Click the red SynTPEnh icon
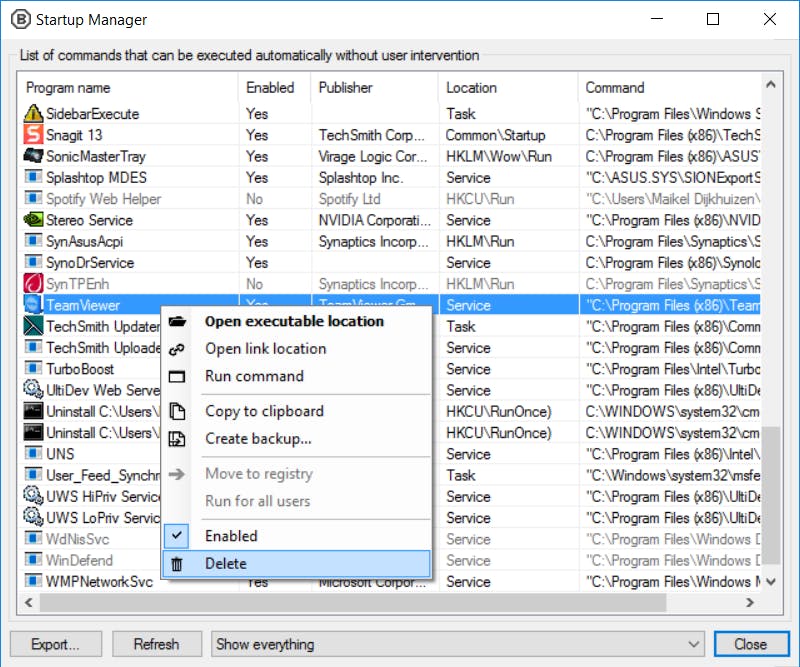The image size is (800, 667). tap(33, 283)
